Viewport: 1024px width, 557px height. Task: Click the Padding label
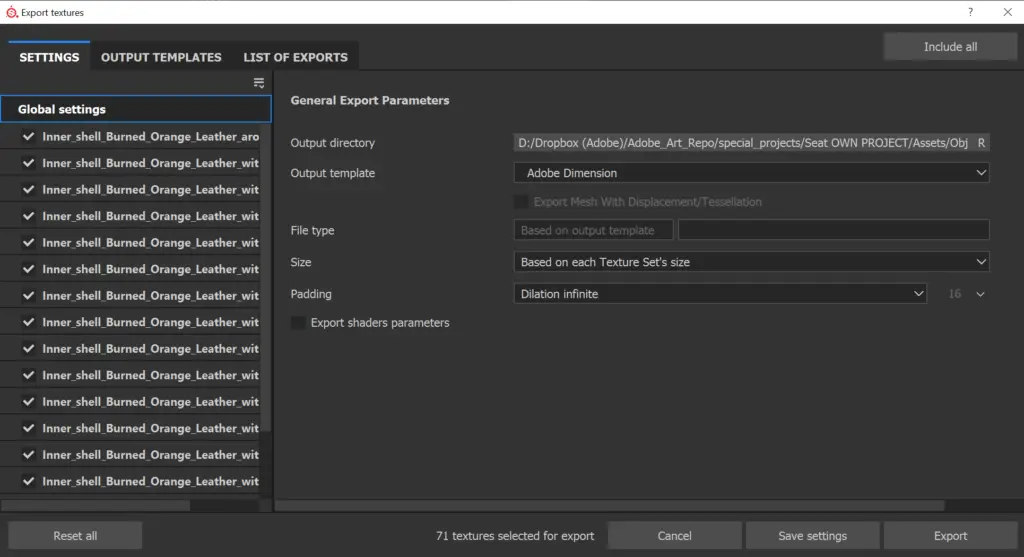pyautogui.click(x=311, y=294)
